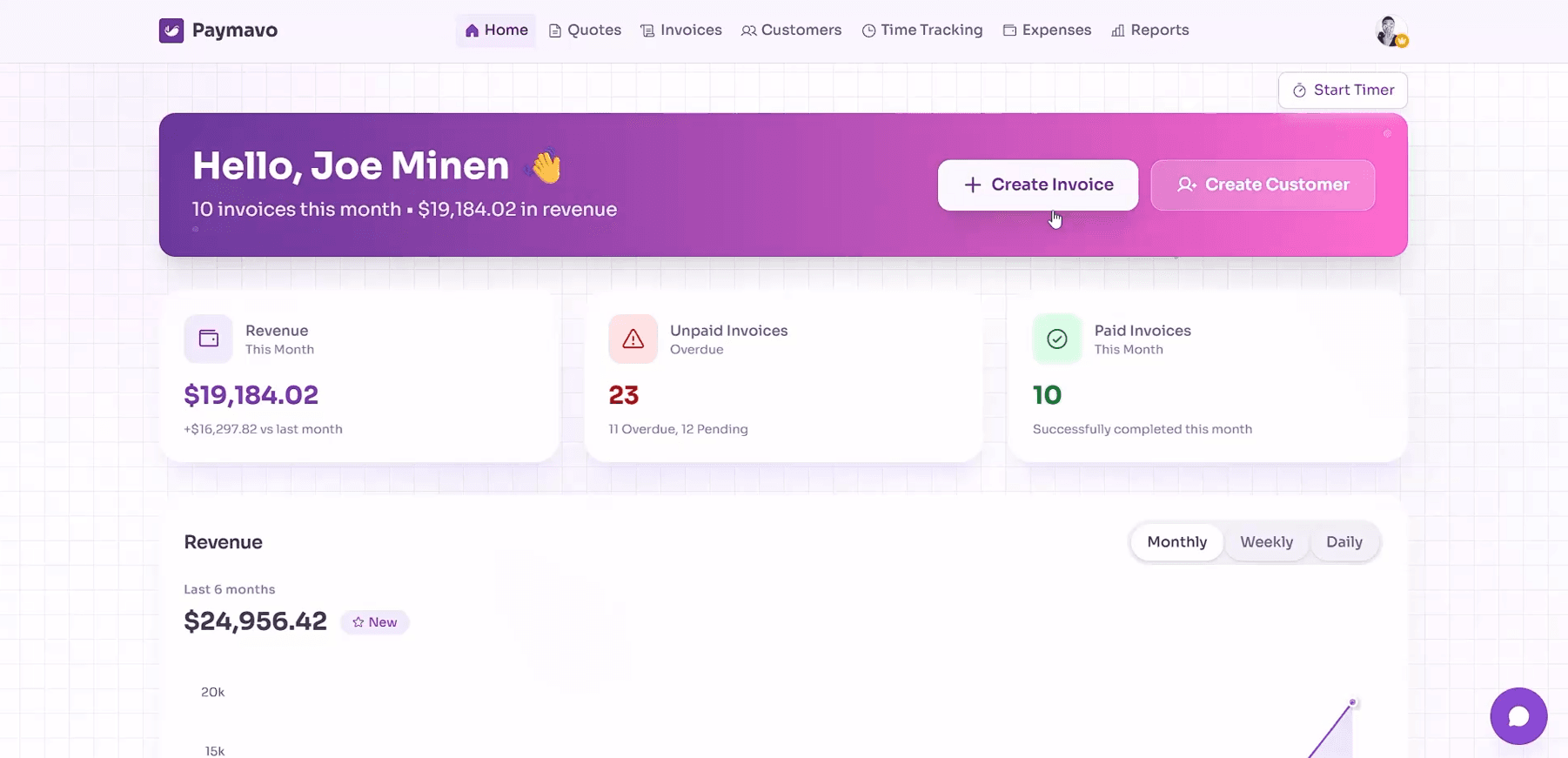Viewport: 1568px width, 758px height.
Task: Click Create Invoice button
Action: (x=1038, y=184)
